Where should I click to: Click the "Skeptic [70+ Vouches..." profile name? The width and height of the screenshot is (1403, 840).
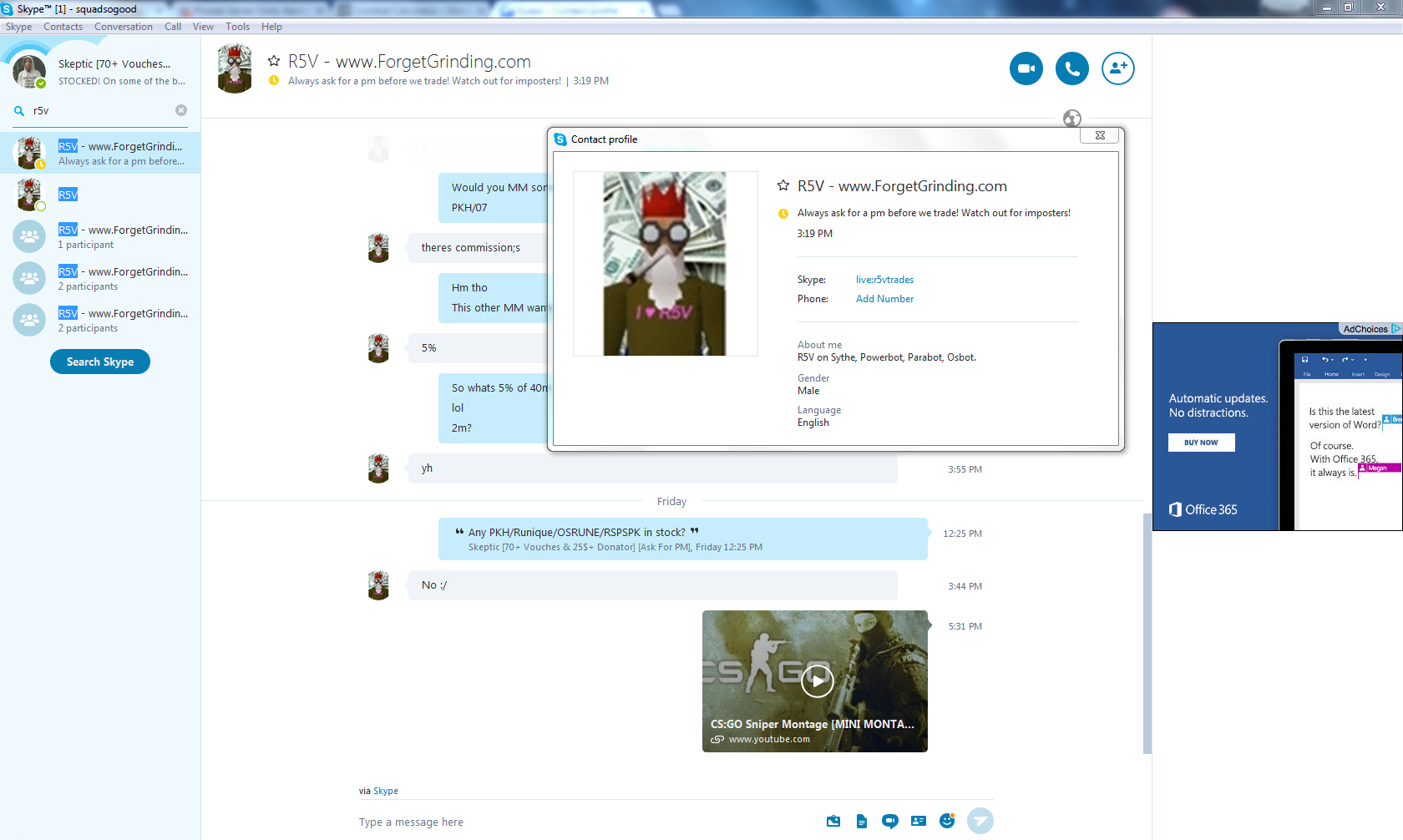[114, 63]
